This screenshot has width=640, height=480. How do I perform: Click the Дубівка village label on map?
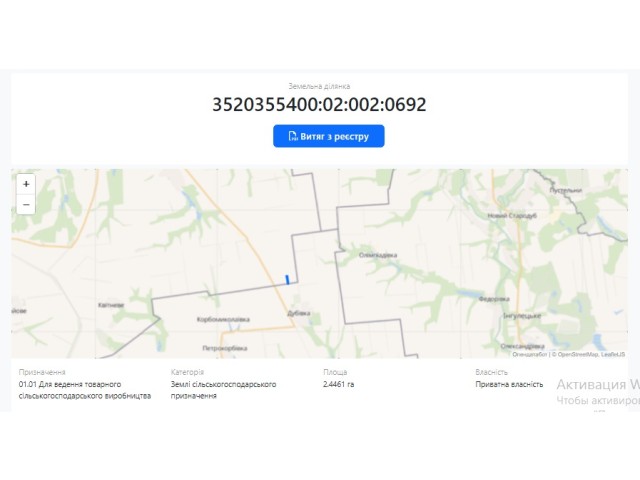coord(299,313)
